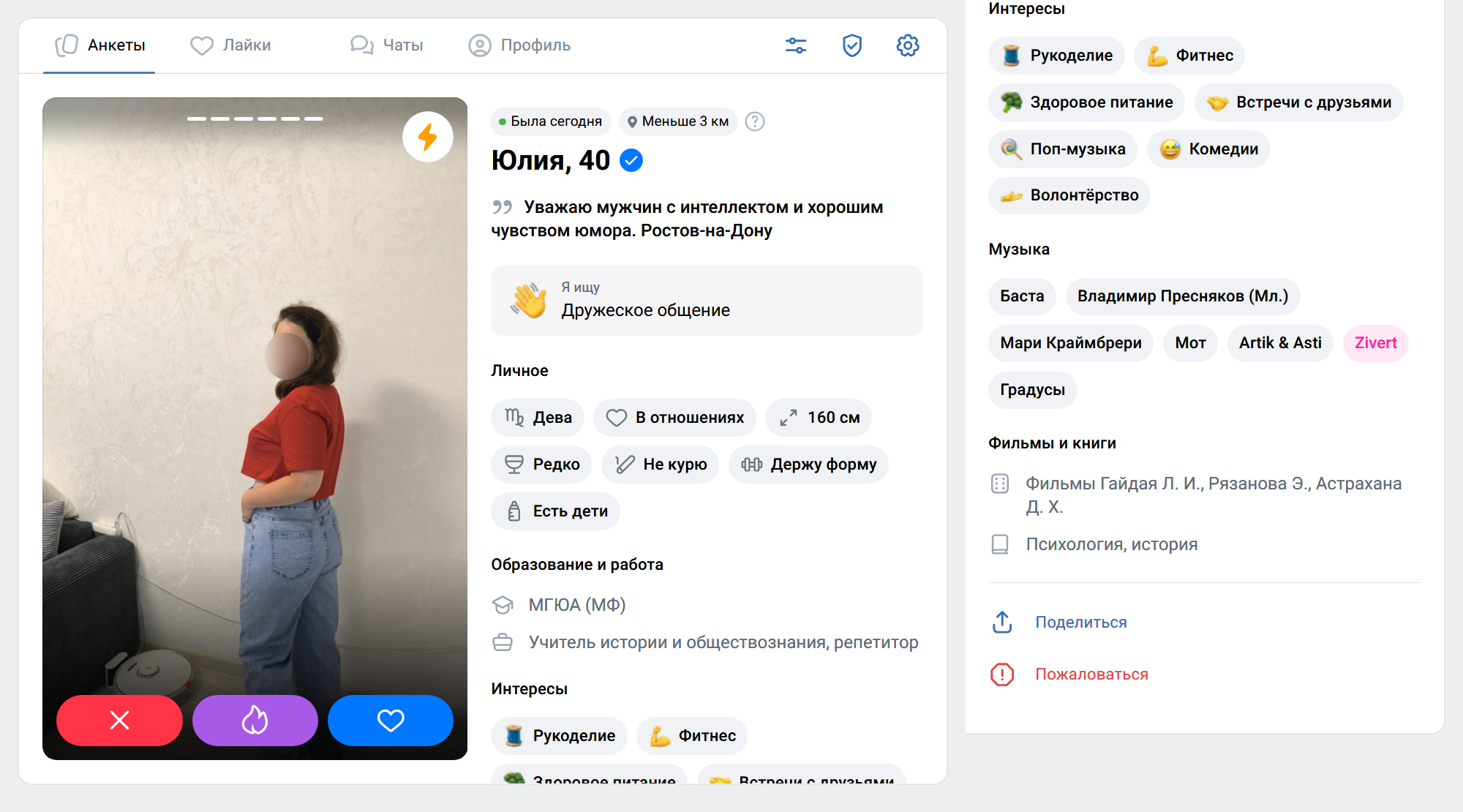
Task: Go to the Профиль tab
Action: pos(519,45)
